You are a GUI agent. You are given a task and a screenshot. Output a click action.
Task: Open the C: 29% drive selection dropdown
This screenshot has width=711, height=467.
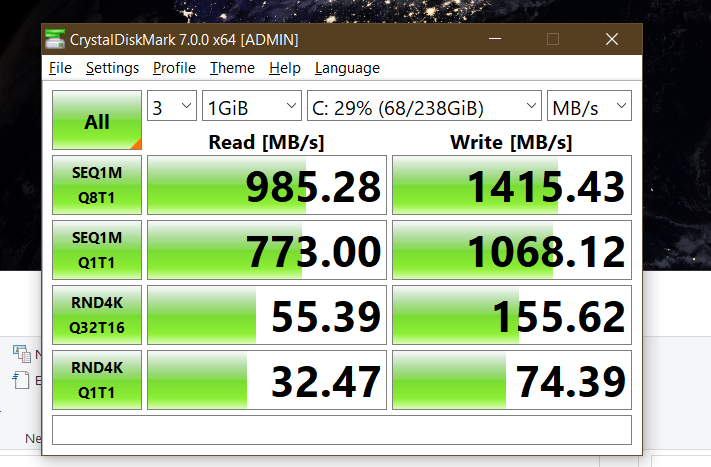(424, 106)
